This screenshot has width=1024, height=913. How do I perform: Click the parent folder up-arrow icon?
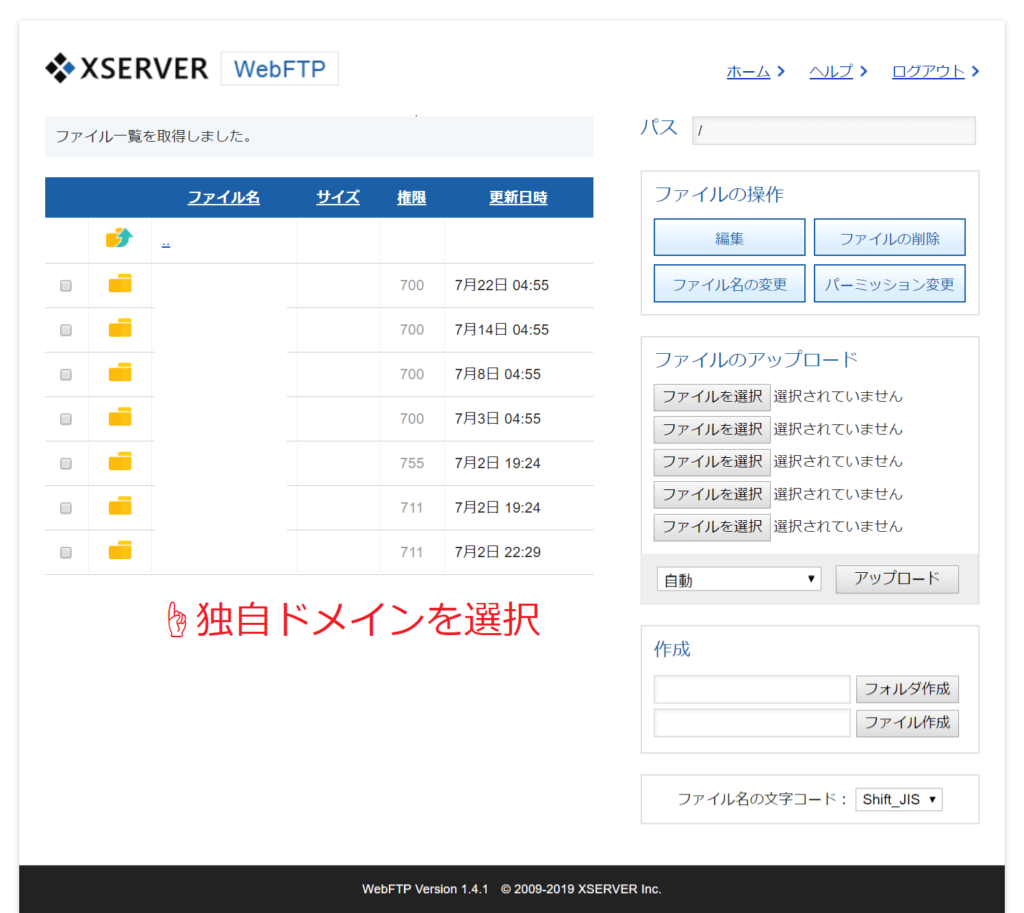[119, 238]
